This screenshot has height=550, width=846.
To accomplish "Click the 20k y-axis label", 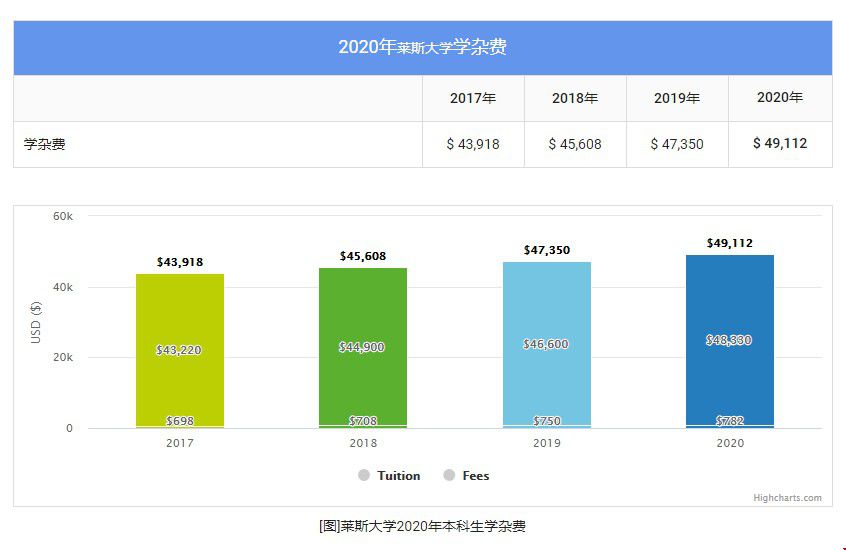I will [63, 357].
